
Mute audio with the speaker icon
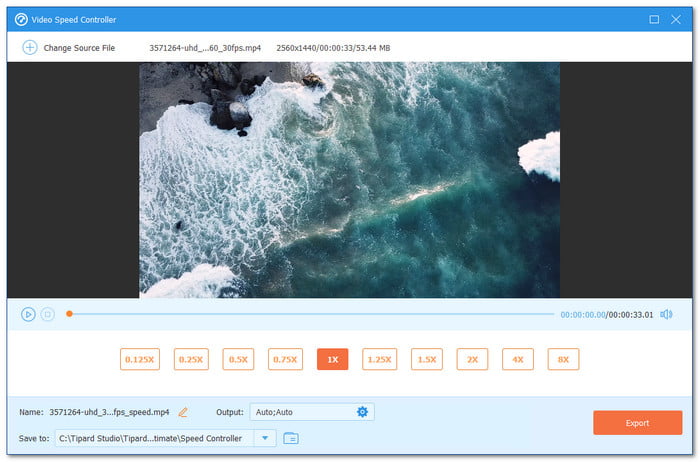coord(666,314)
